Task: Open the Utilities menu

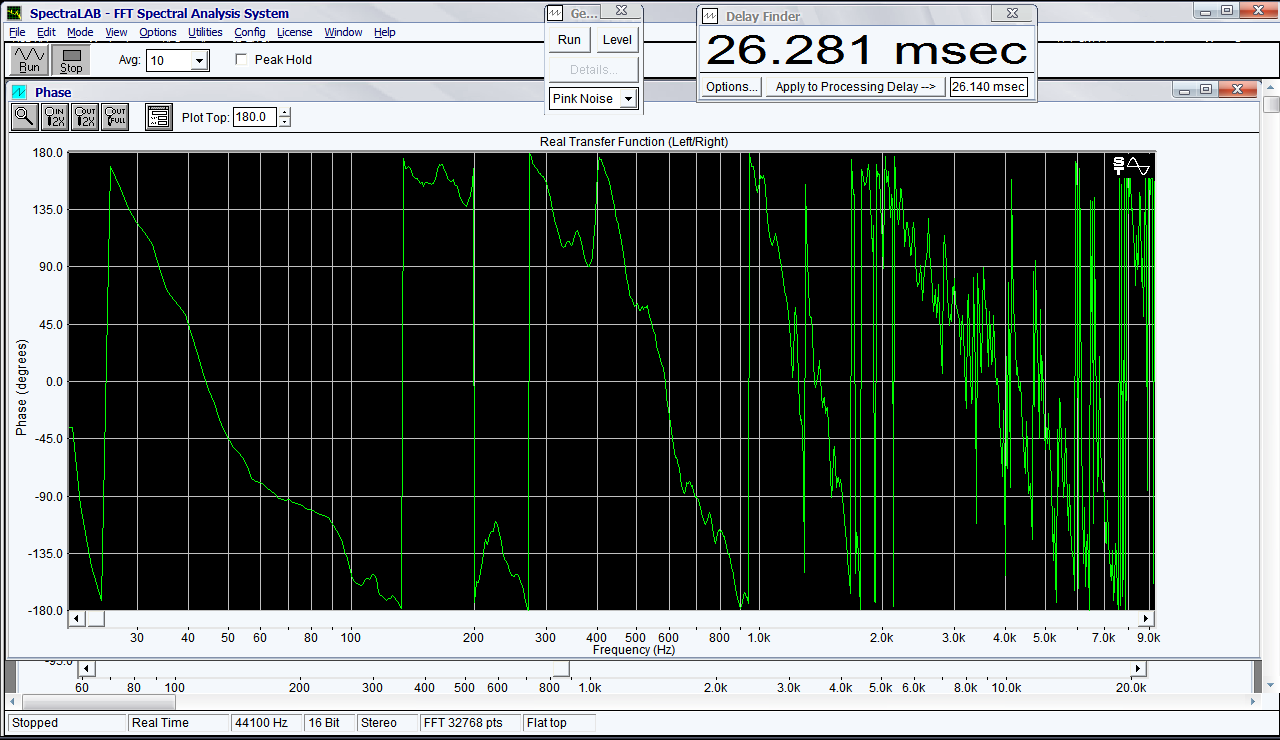Action: [205, 32]
